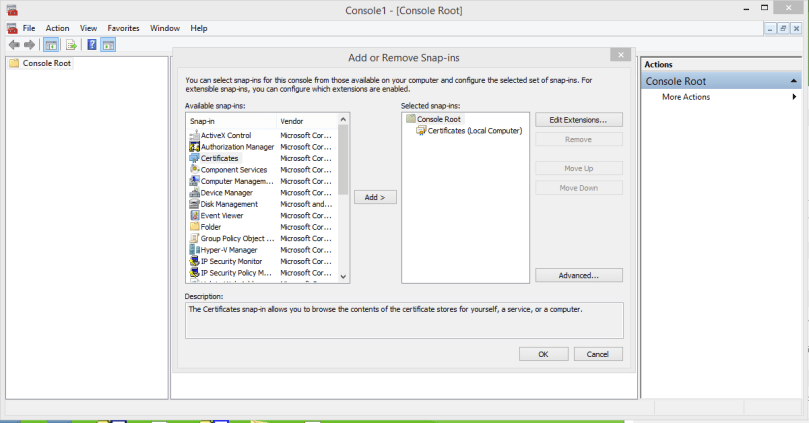Toggle the Show/Hide Console Tree icon

(x=51, y=45)
